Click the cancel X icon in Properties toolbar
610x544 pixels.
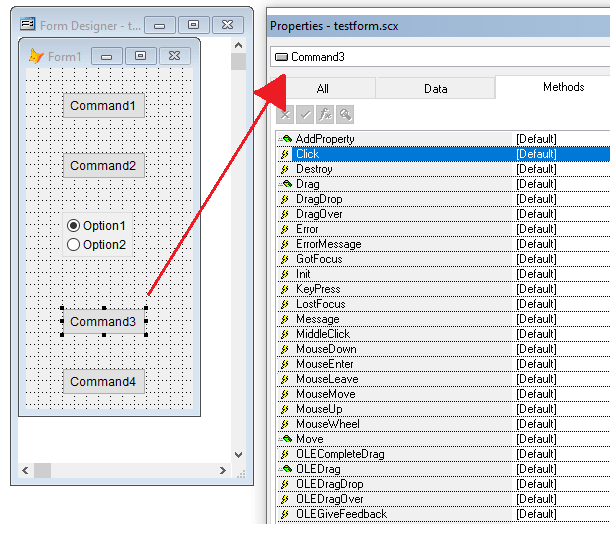(285, 115)
